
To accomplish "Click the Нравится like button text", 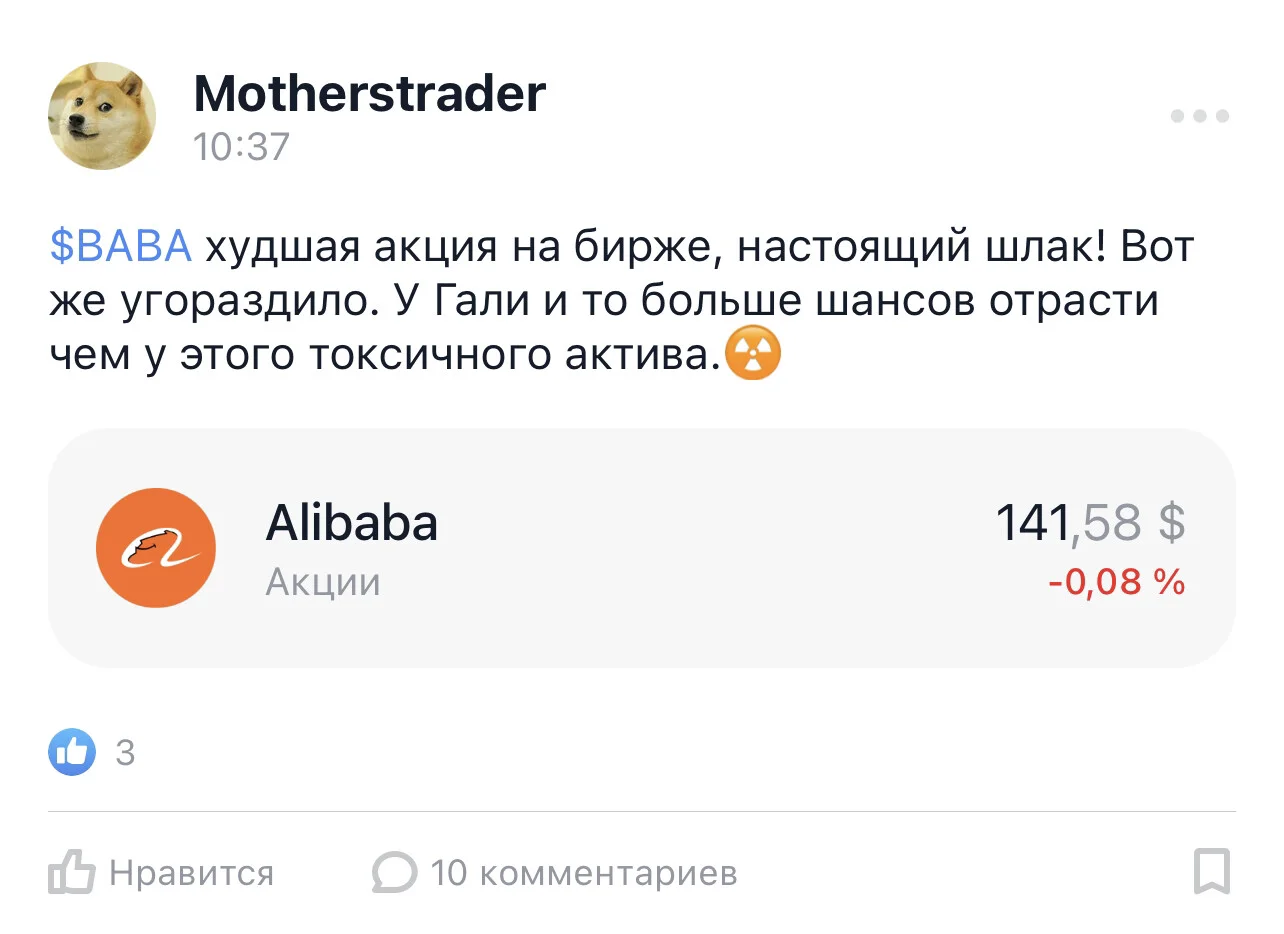I will point(191,874).
